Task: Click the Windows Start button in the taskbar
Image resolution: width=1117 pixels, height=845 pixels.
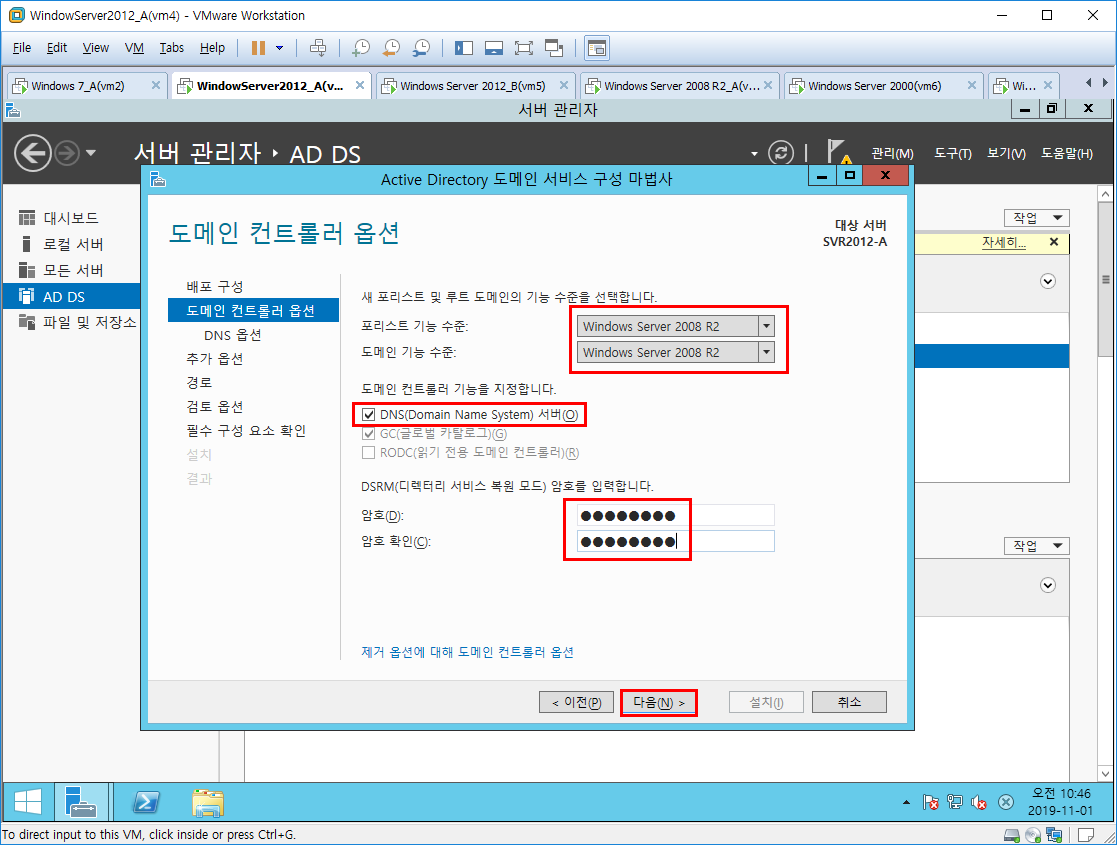Action: tap(28, 803)
